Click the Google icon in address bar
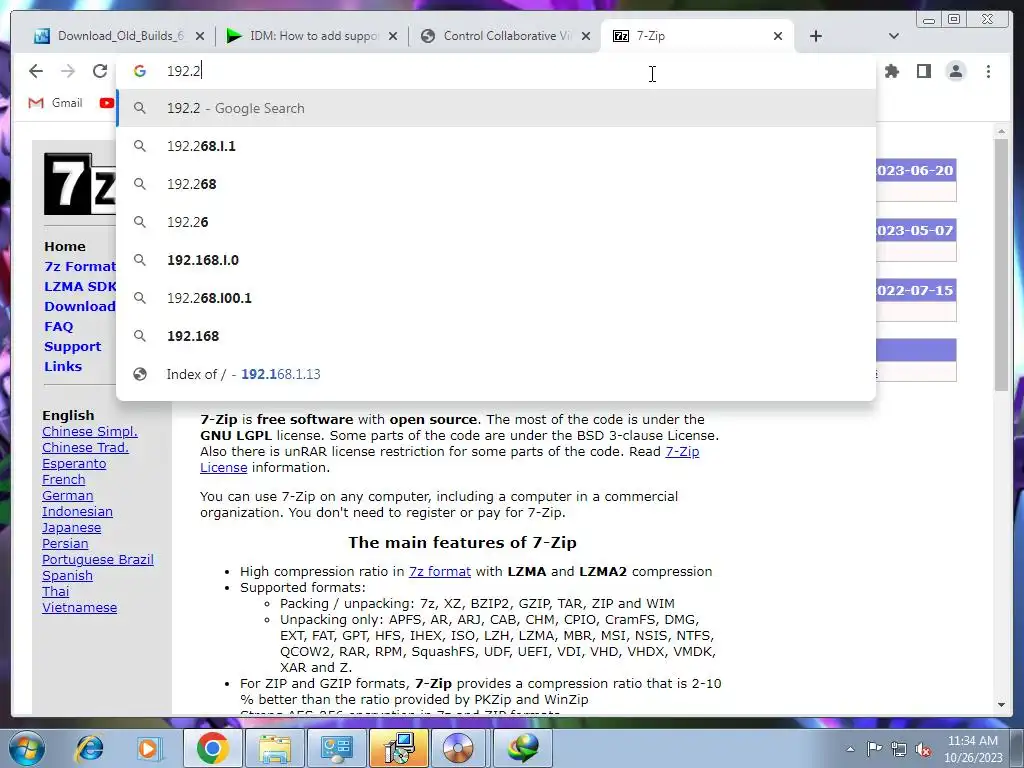This screenshot has width=1024, height=768. click(140, 71)
